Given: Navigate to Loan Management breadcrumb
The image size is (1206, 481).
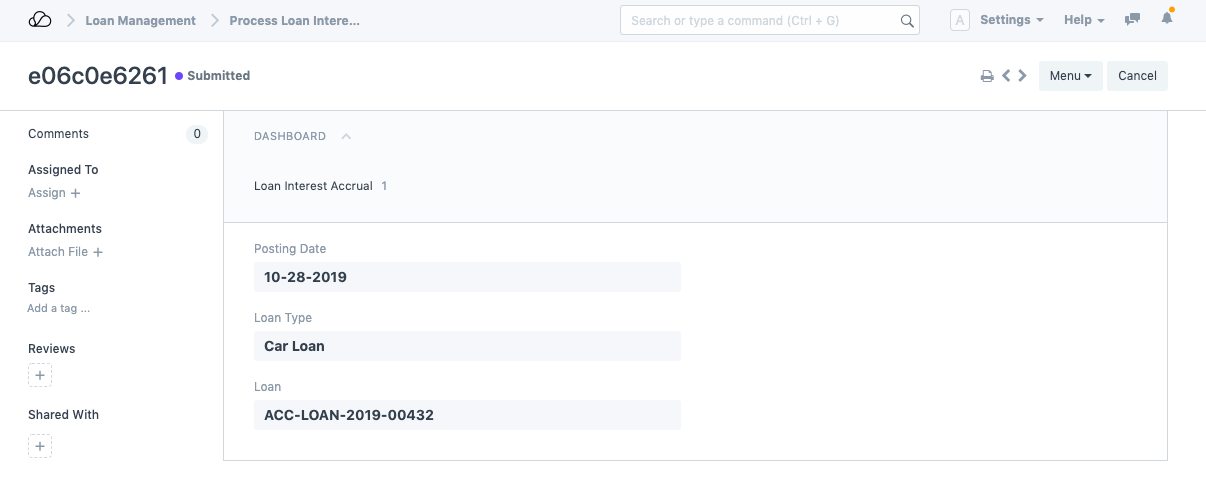Looking at the screenshot, I should [x=141, y=20].
